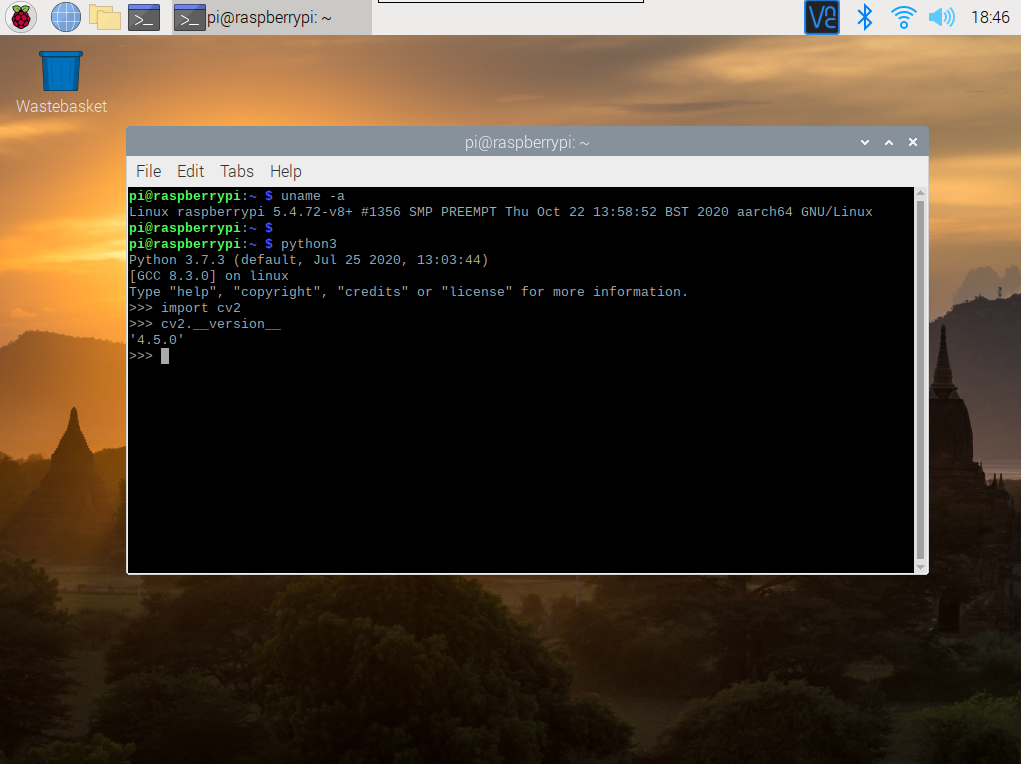Open the Wi-Fi networks tray icon

pyautogui.click(x=903, y=17)
